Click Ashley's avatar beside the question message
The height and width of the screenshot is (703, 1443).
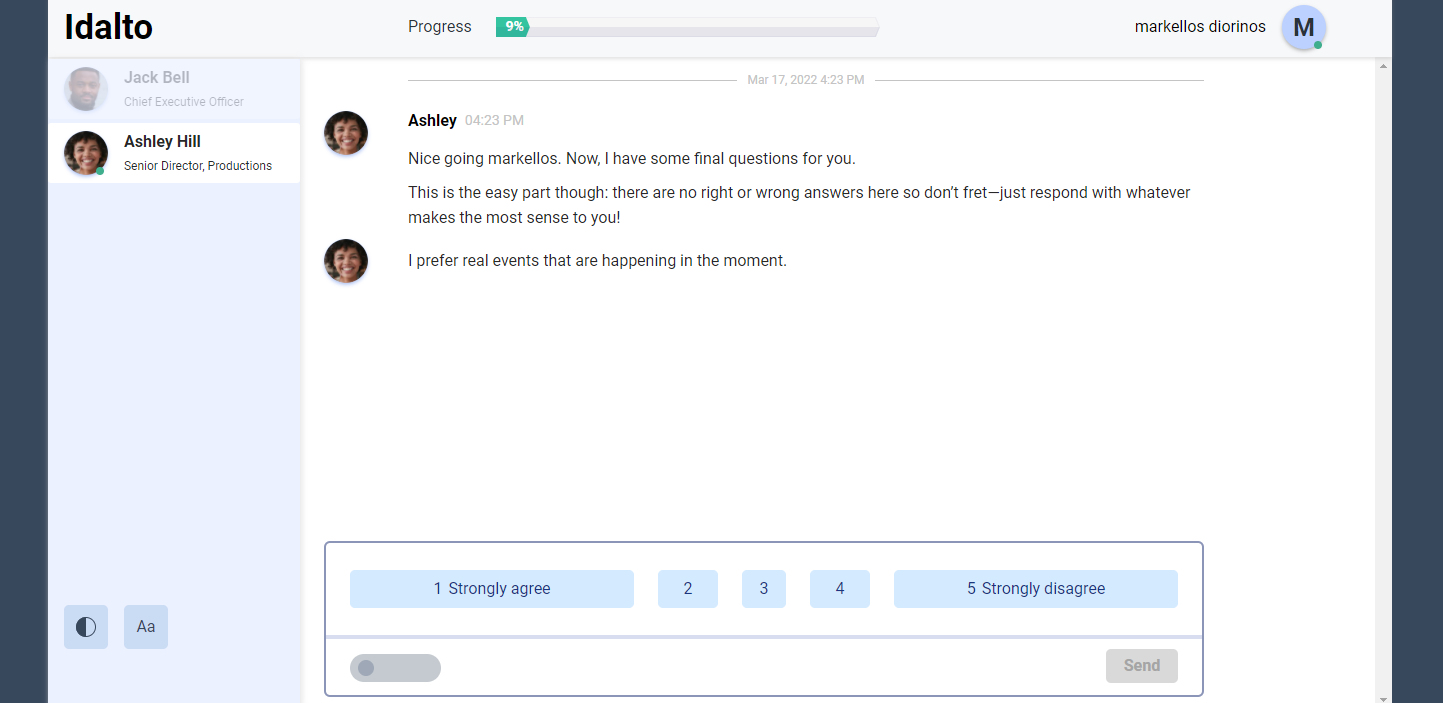(346, 261)
